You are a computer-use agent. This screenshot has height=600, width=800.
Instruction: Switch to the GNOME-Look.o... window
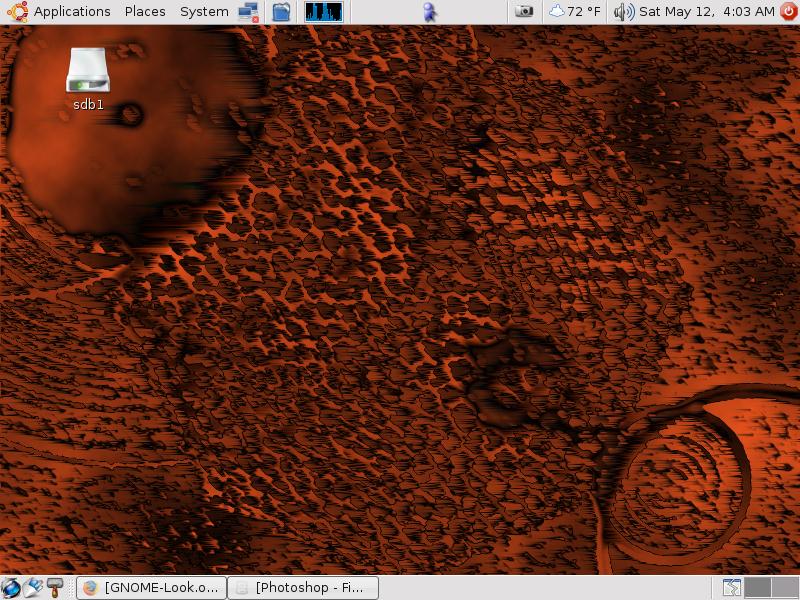[x=152, y=588]
